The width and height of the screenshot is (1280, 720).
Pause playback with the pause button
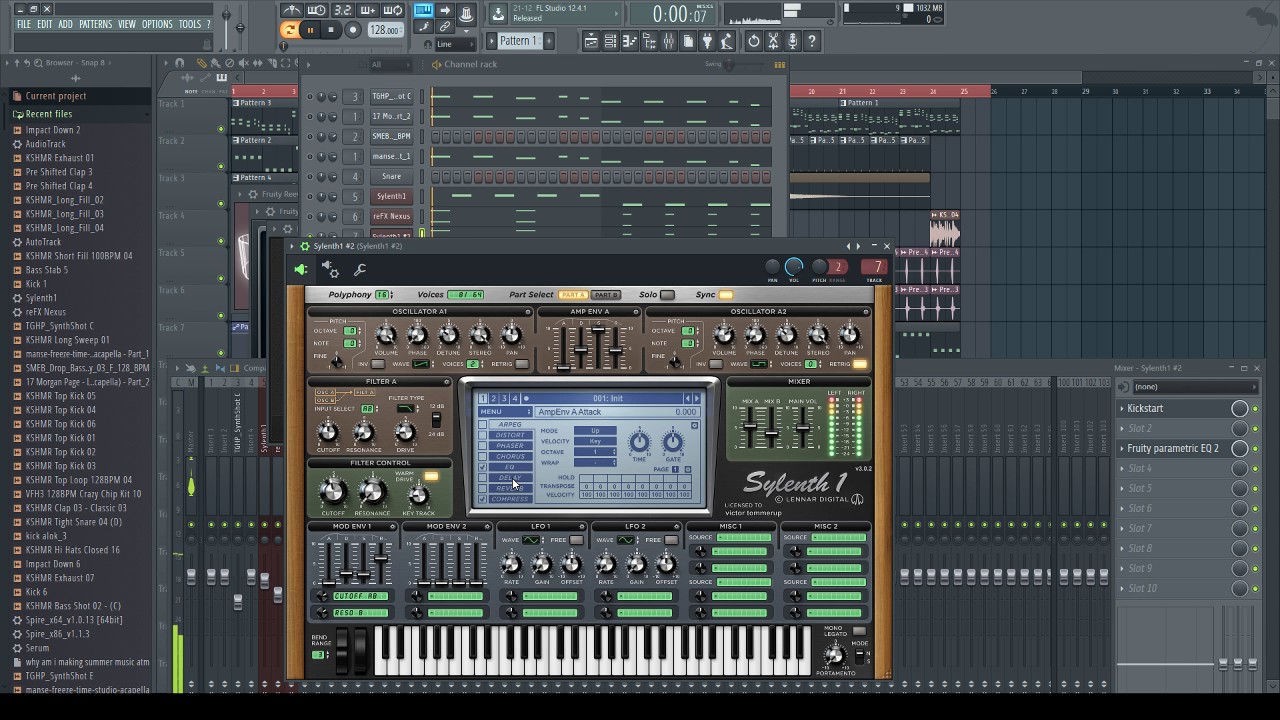[310, 30]
